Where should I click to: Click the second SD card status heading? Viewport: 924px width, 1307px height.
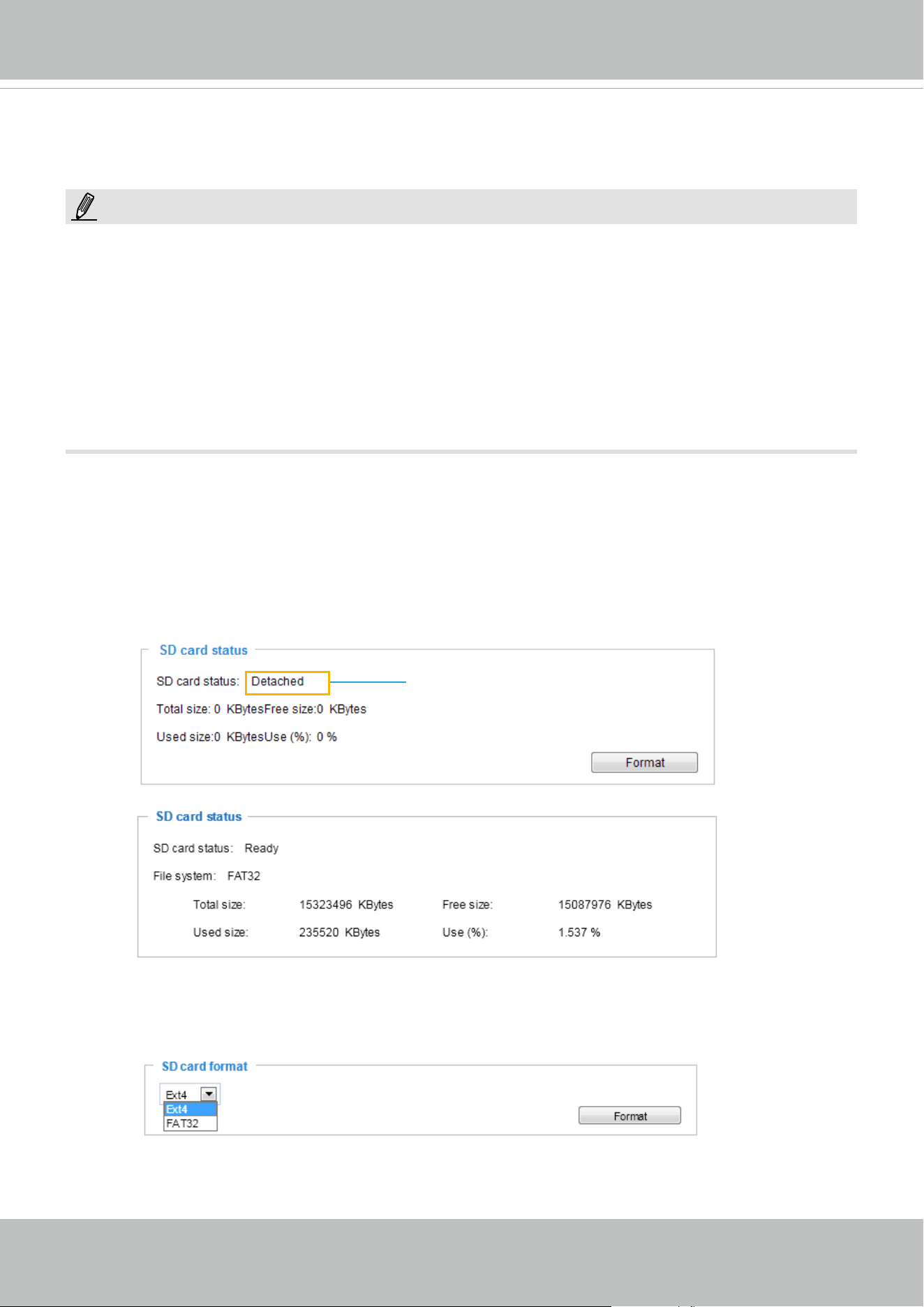[199, 816]
